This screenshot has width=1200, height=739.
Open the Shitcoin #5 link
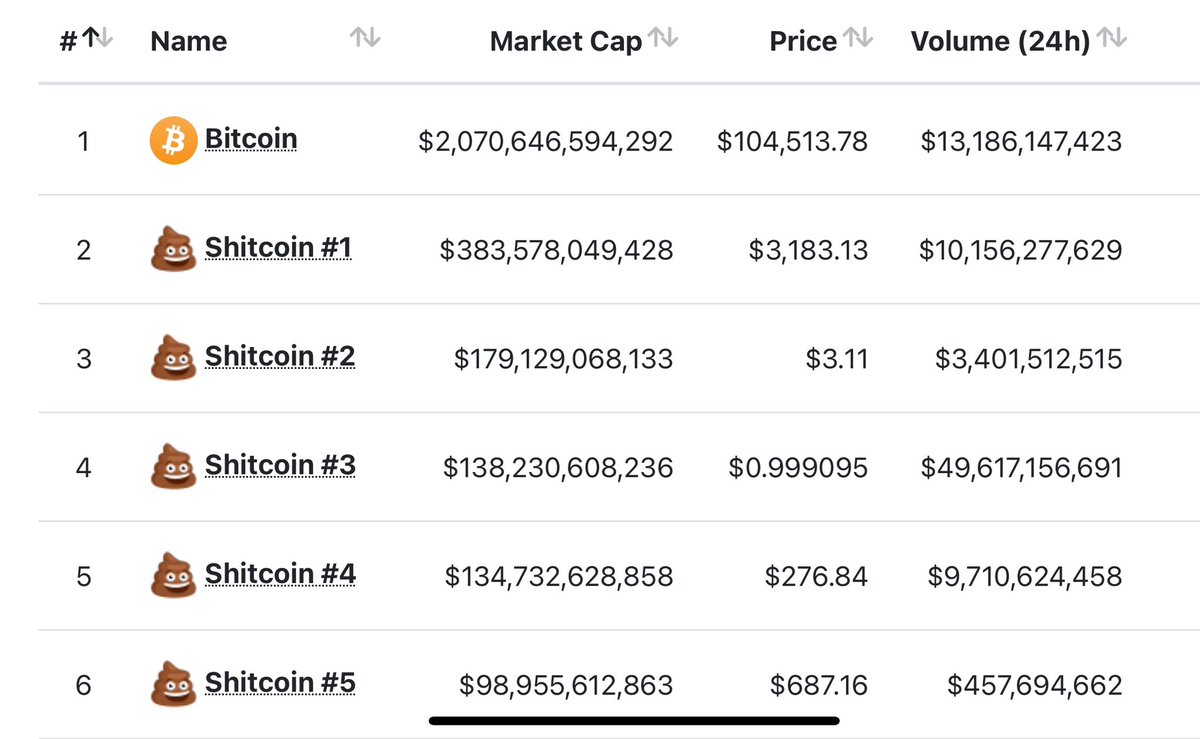pos(280,683)
